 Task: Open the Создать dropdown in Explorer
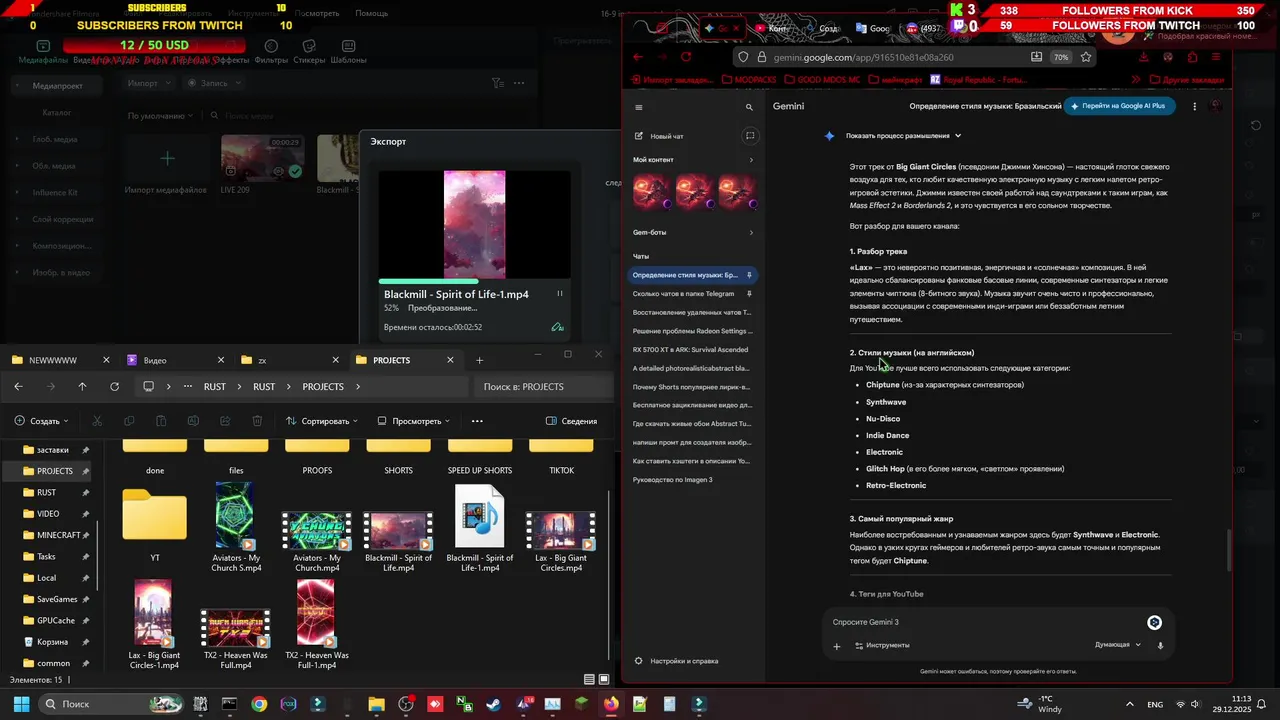[42, 421]
